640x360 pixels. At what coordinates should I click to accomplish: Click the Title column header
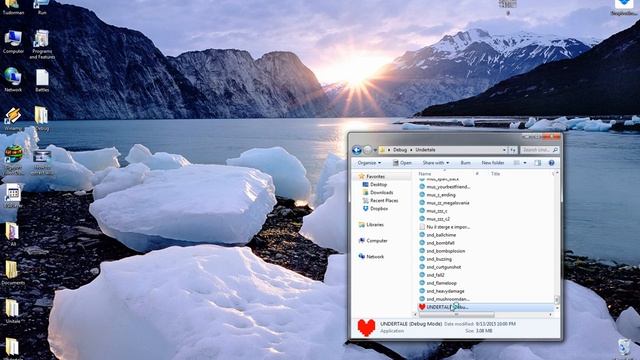(496, 174)
